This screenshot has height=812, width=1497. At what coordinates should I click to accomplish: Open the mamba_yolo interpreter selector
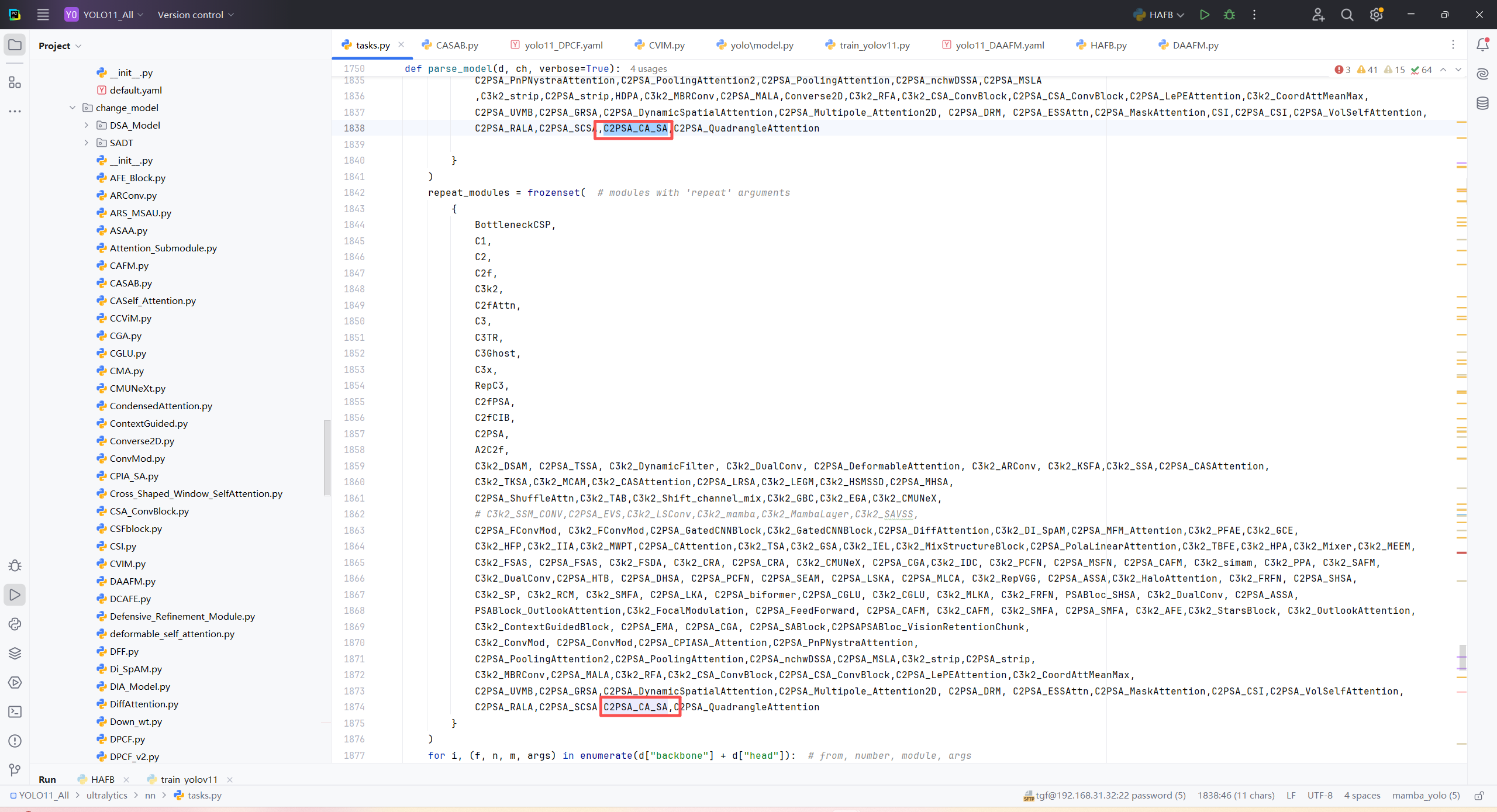pos(1426,796)
